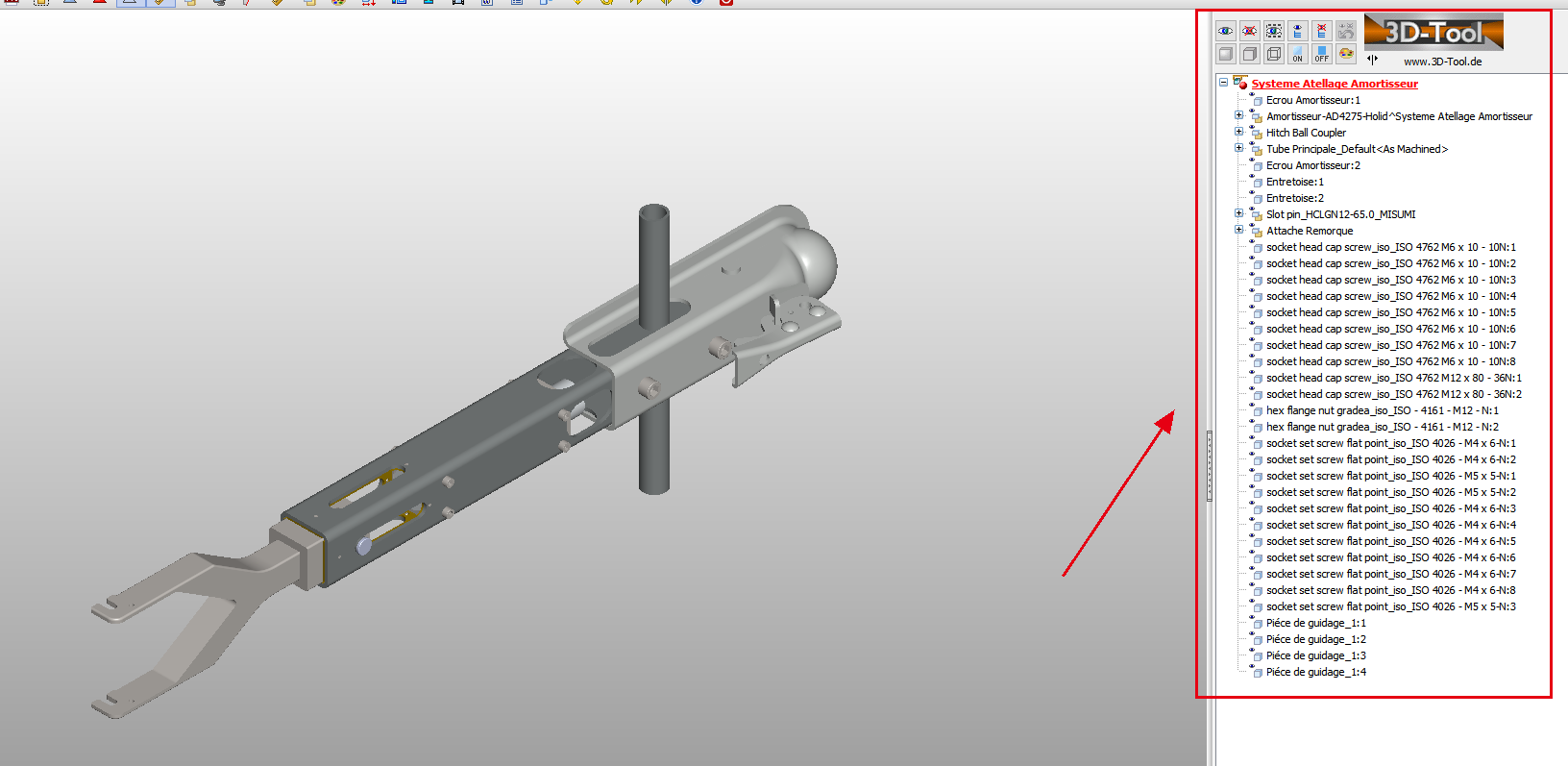1568x766 pixels.
Task: Select hex flange nut M12 - N:1
Action: 1383,410
